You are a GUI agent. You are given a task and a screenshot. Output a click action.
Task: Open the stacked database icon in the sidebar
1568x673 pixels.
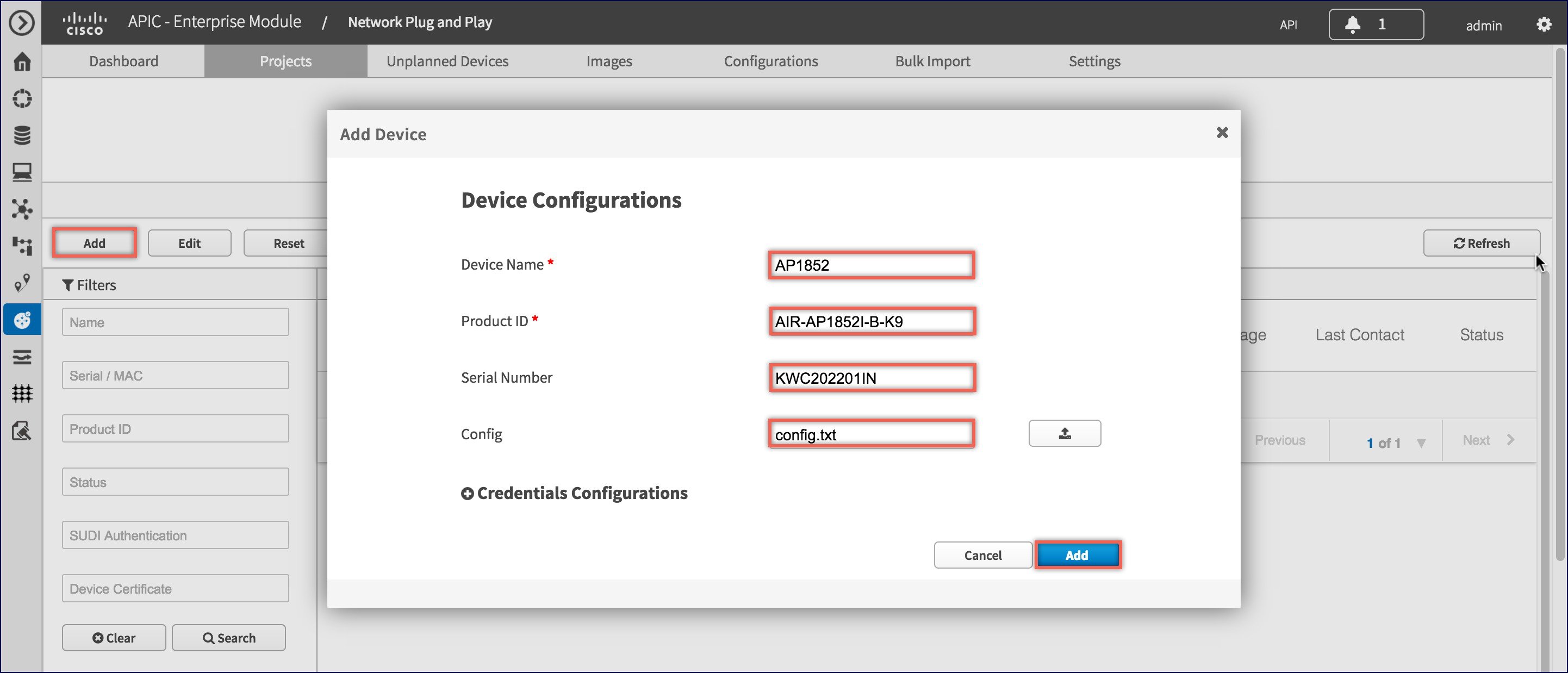[22, 135]
